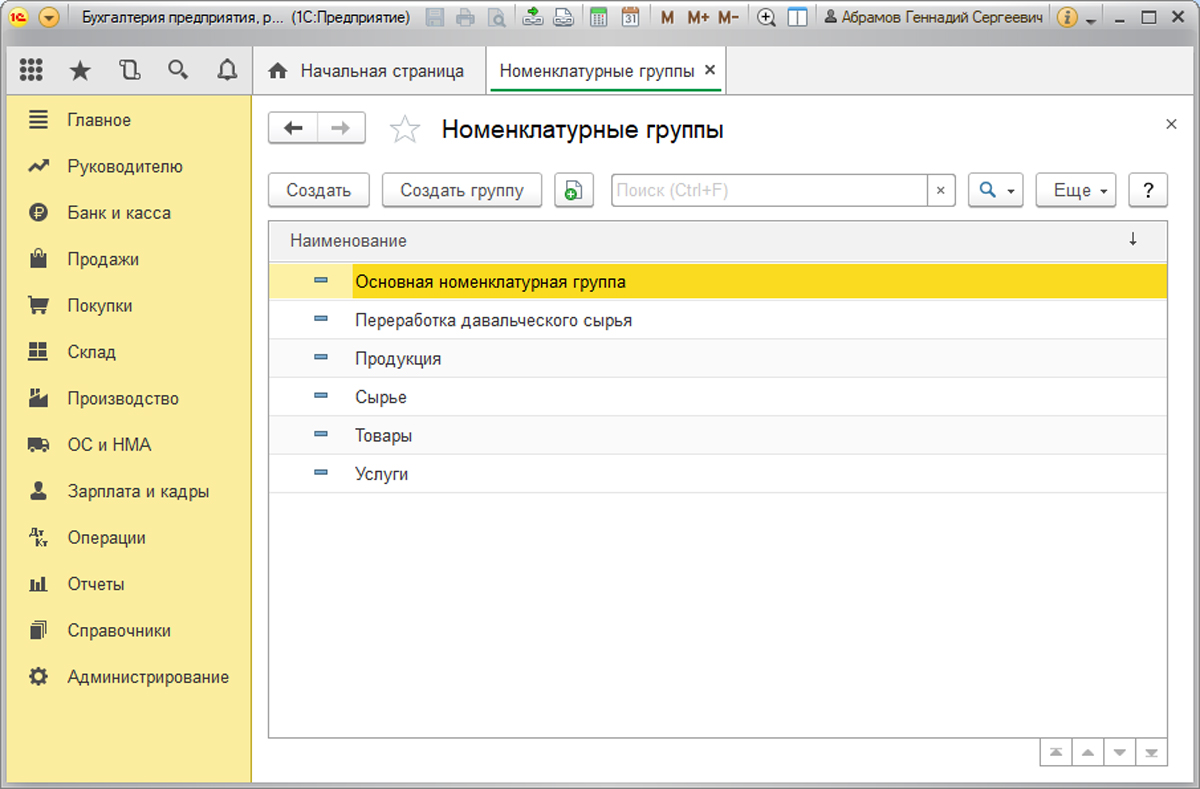Open the History scroll icon
The width and height of the screenshot is (1200, 789).
pyautogui.click(x=129, y=70)
